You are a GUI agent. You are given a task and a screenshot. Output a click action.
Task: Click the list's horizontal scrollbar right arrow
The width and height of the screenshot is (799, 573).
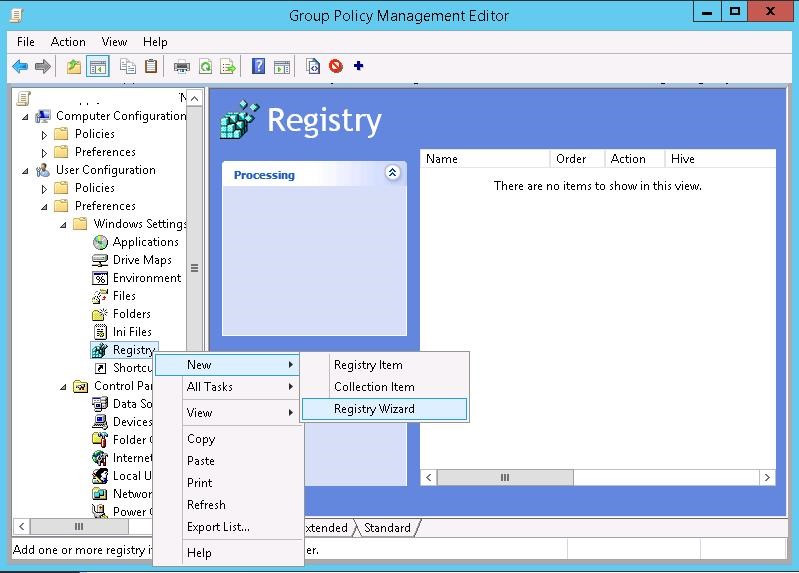click(x=767, y=478)
